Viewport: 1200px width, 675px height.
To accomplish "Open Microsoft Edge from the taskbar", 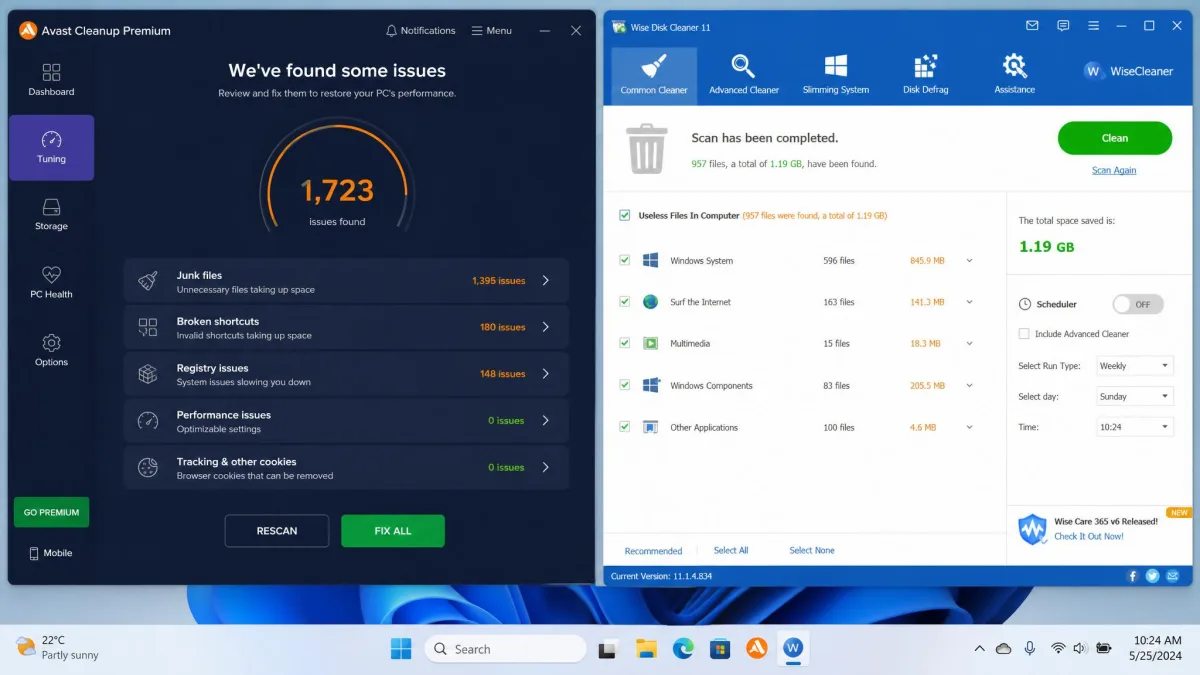I will [x=683, y=649].
